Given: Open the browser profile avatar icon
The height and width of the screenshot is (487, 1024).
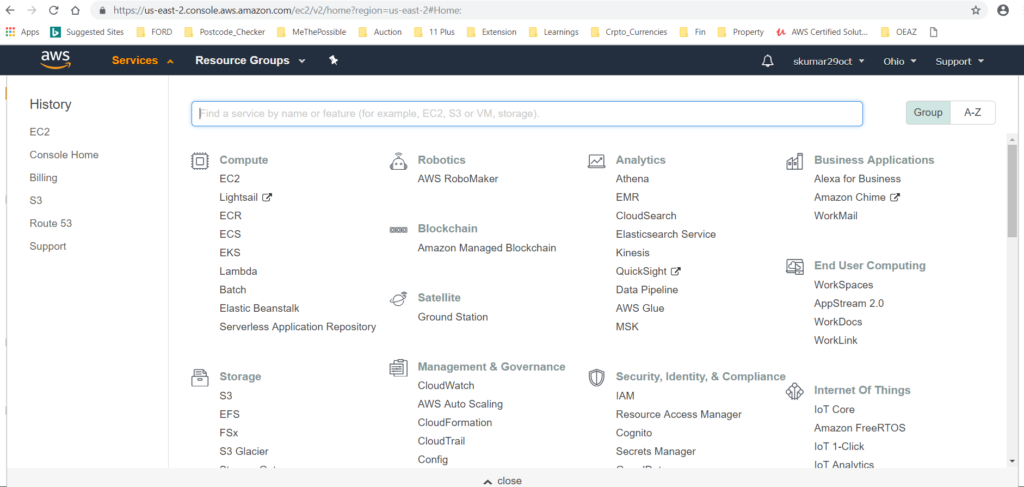Looking at the screenshot, I should click(x=1003, y=10).
